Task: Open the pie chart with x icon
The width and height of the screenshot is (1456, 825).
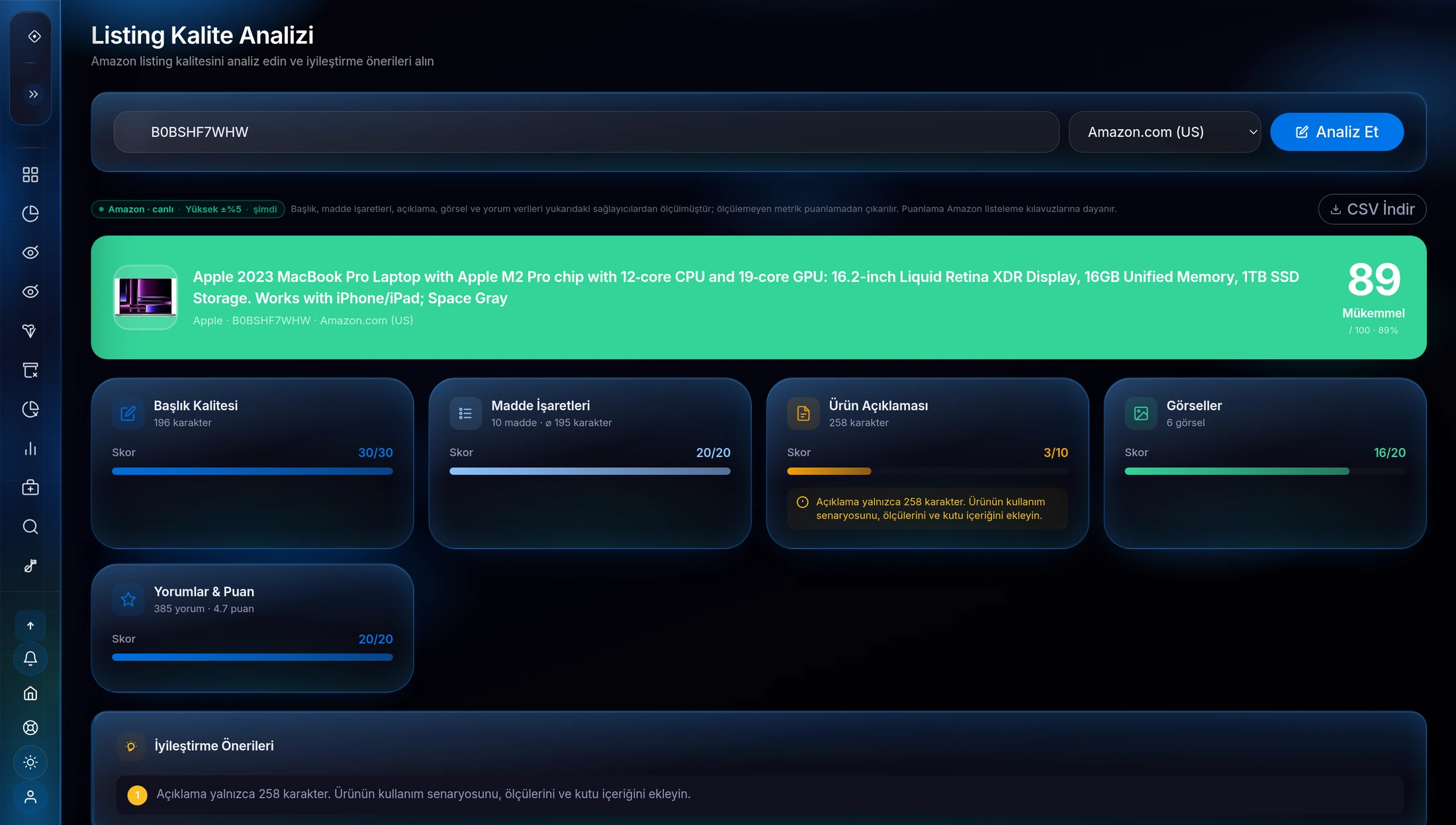Action: coord(30,410)
